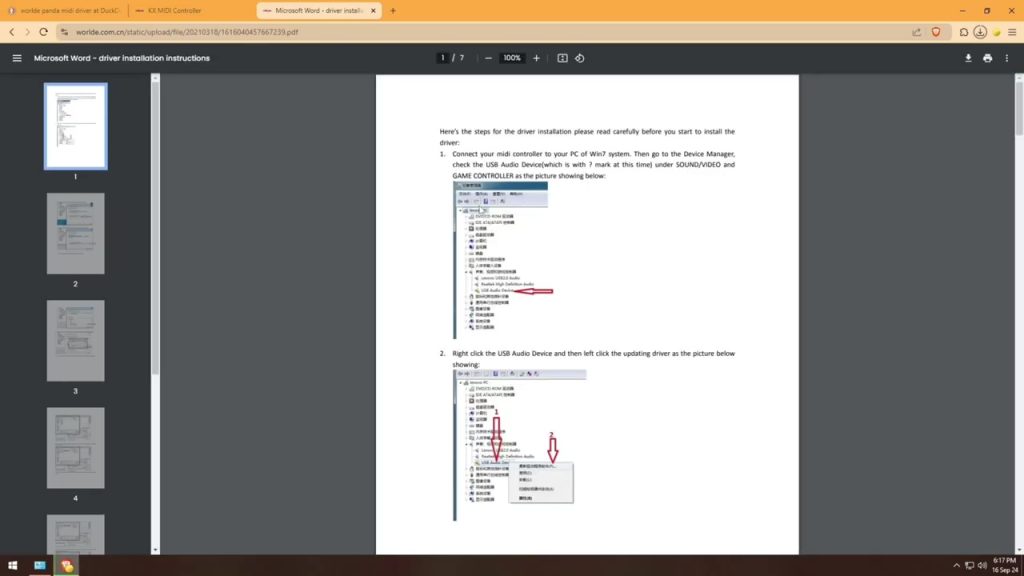Show hidden system tray icons

(956, 566)
